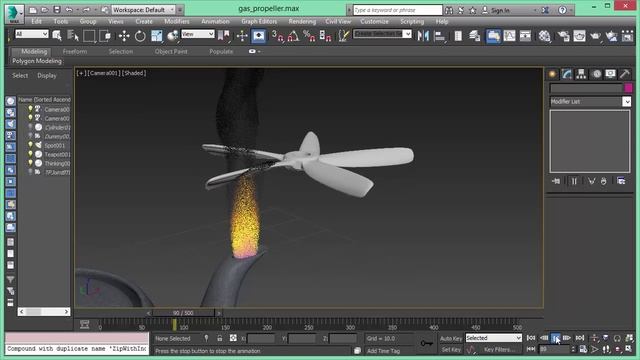This screenshot has height=360, width=640.
Task: Open the [Camera001] viewport view menu
Action: (104, 73)
